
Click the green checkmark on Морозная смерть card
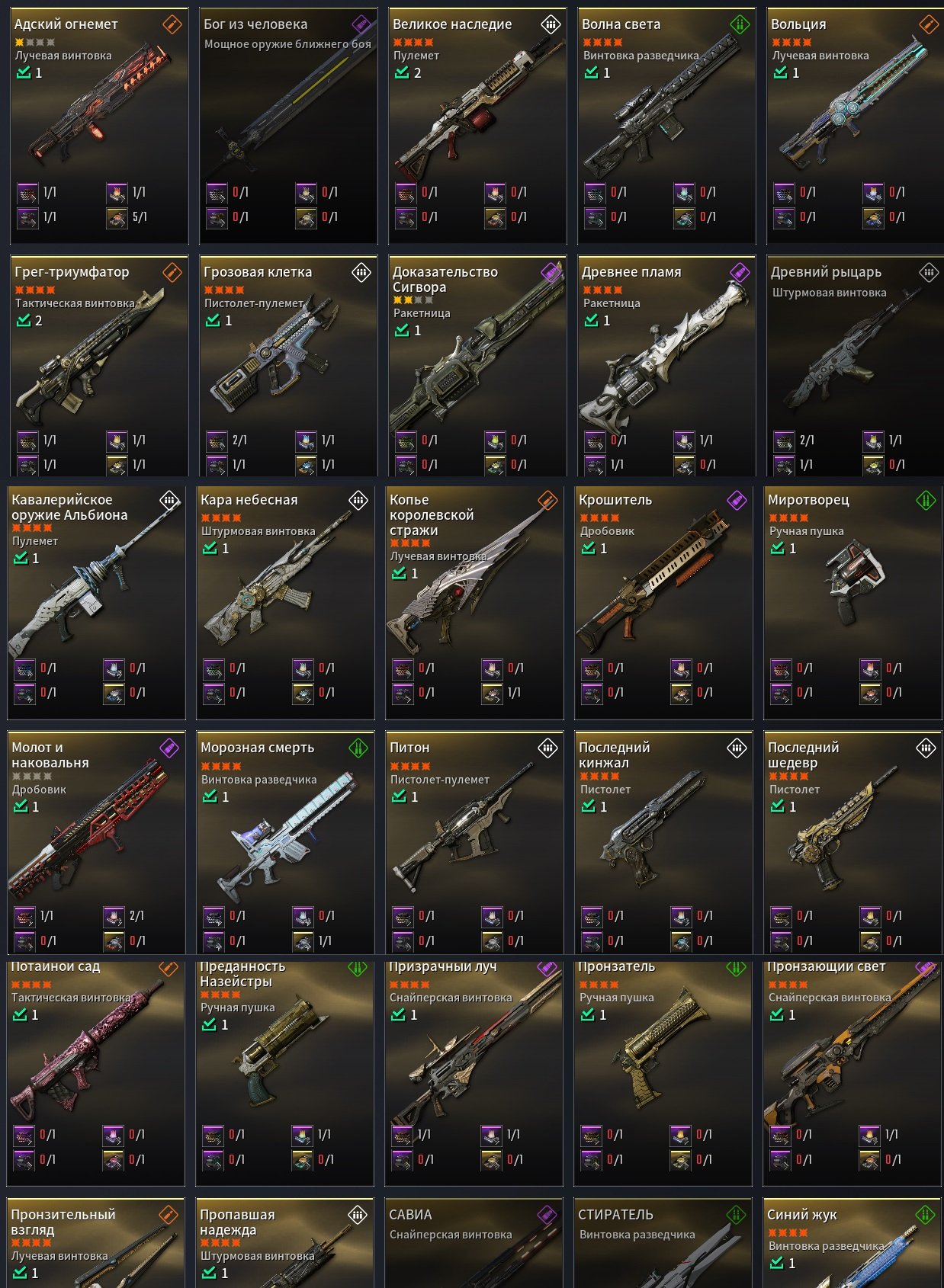coord(210,796)
